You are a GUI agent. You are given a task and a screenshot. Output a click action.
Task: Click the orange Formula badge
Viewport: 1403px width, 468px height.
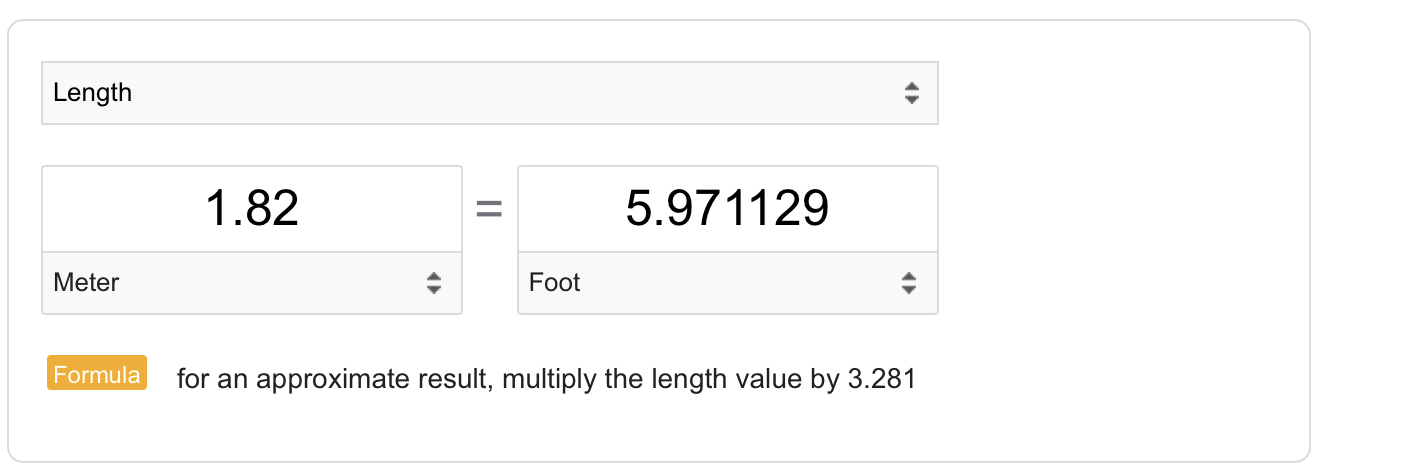coord(97,374)
